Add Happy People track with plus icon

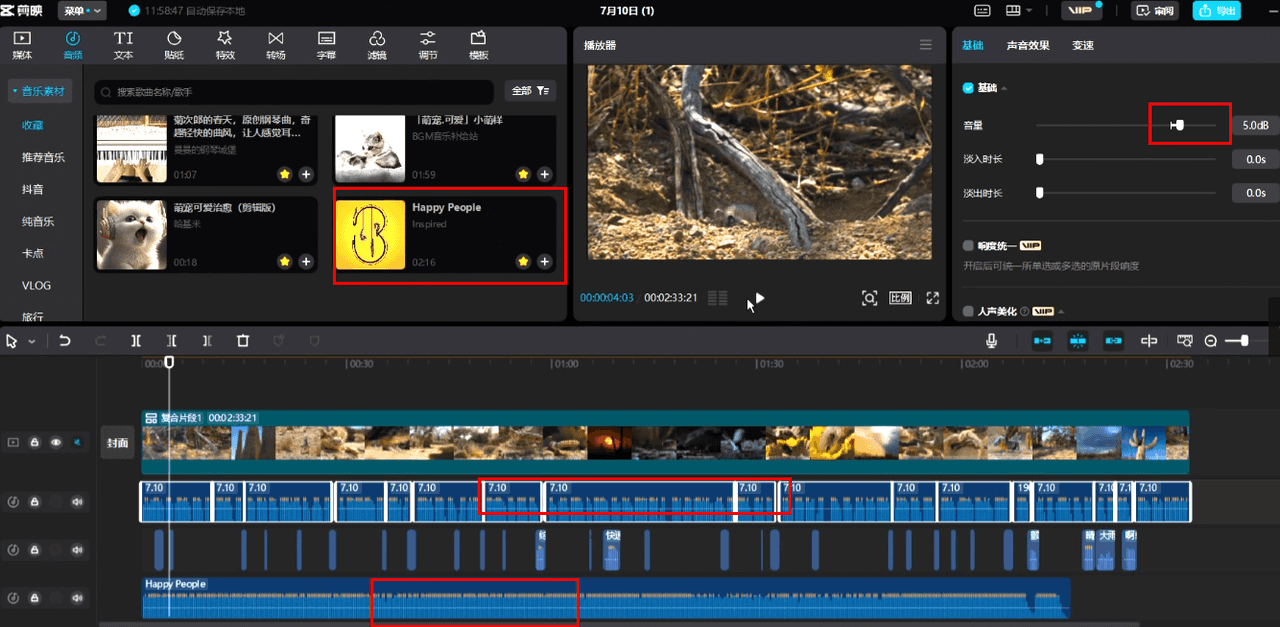point(544,261)
